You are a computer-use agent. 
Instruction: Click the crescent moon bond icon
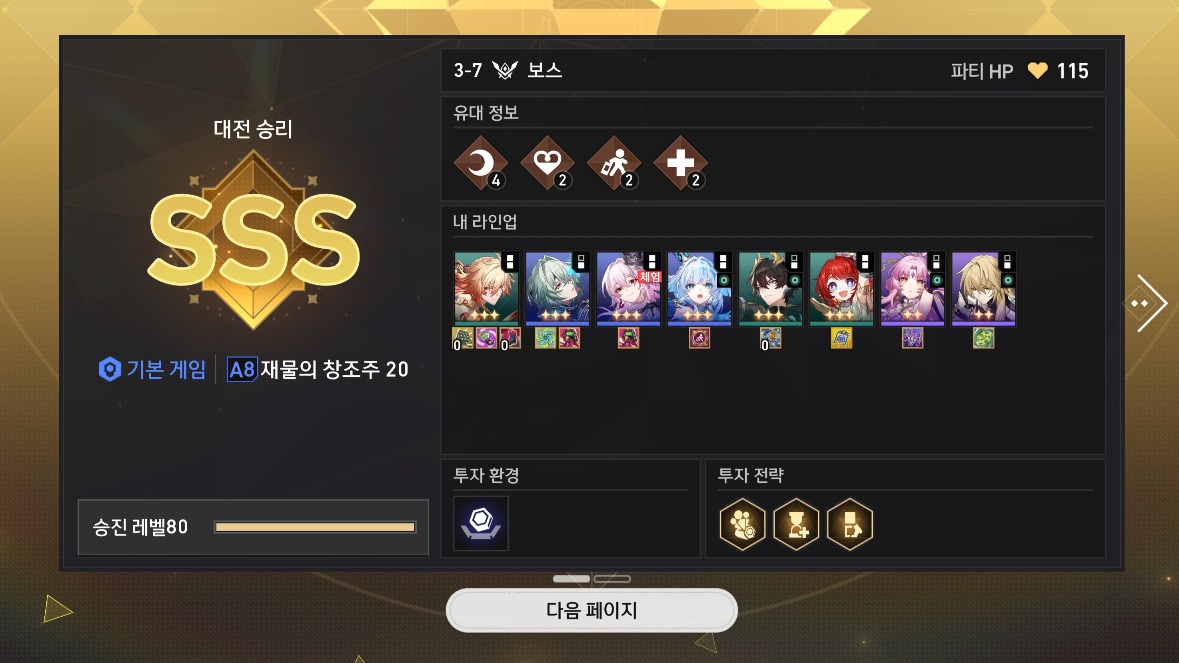tap(481, 162)
